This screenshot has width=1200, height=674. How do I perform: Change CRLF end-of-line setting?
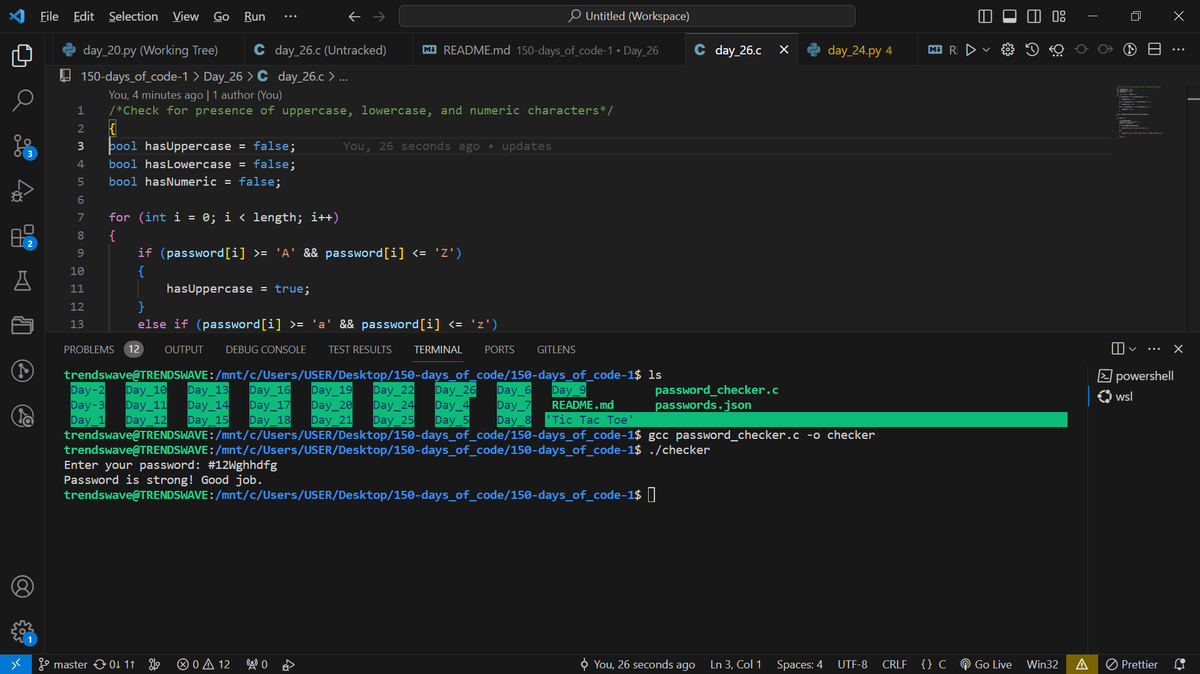click(894, 664)
